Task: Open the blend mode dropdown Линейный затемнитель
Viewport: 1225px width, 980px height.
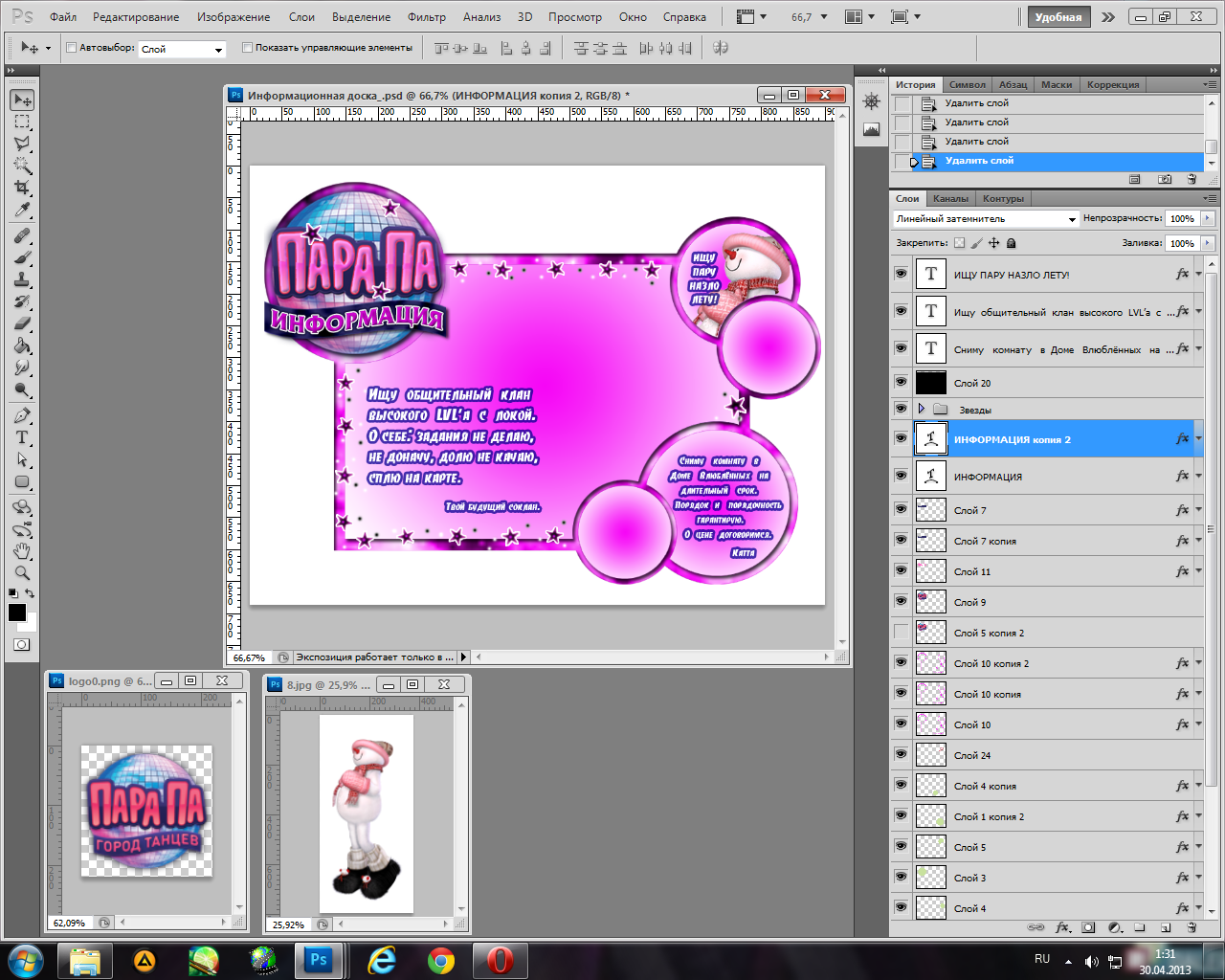Action: click(x=985, y=219)
